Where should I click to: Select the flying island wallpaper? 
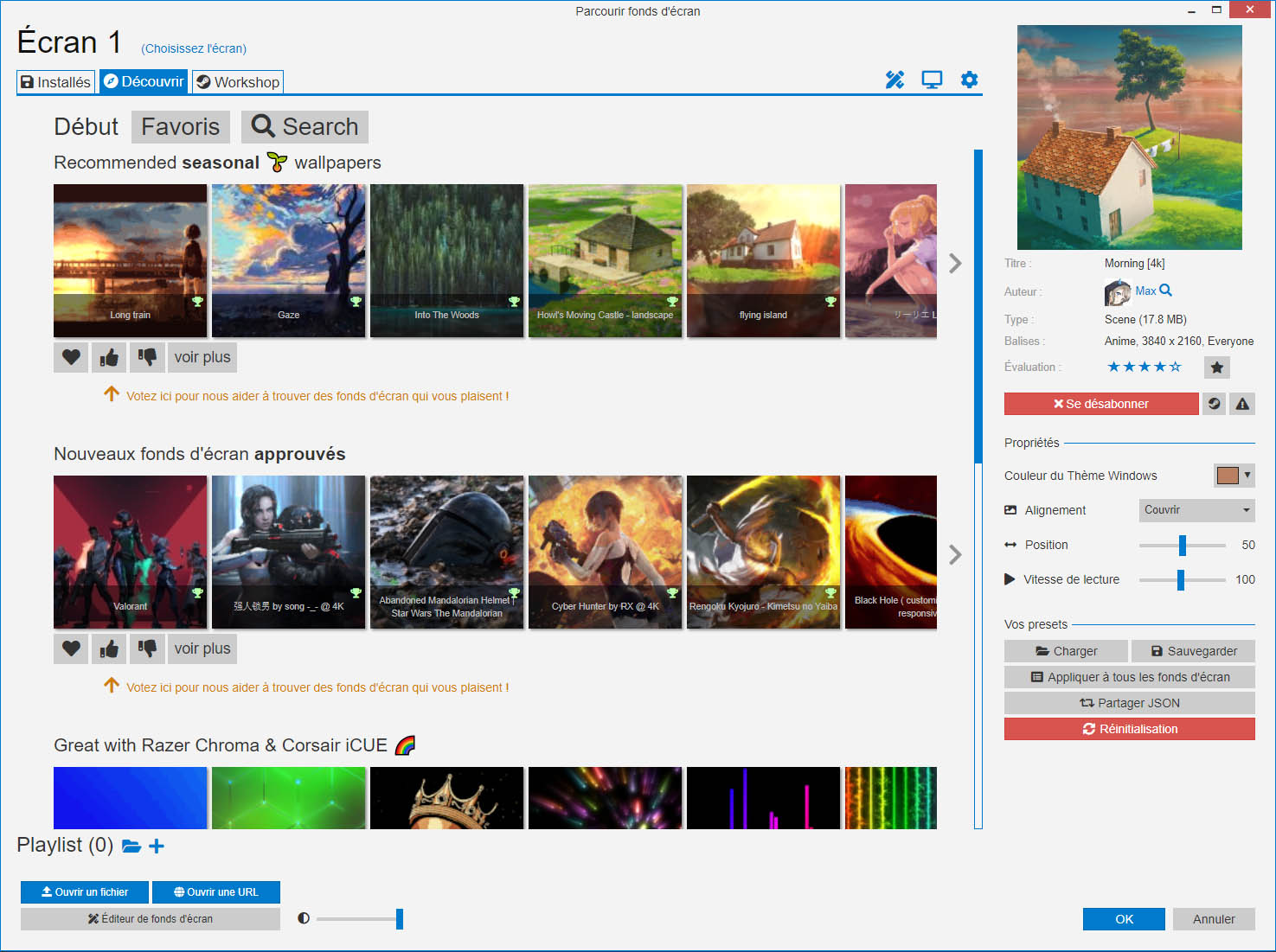(x=764, y=260)
